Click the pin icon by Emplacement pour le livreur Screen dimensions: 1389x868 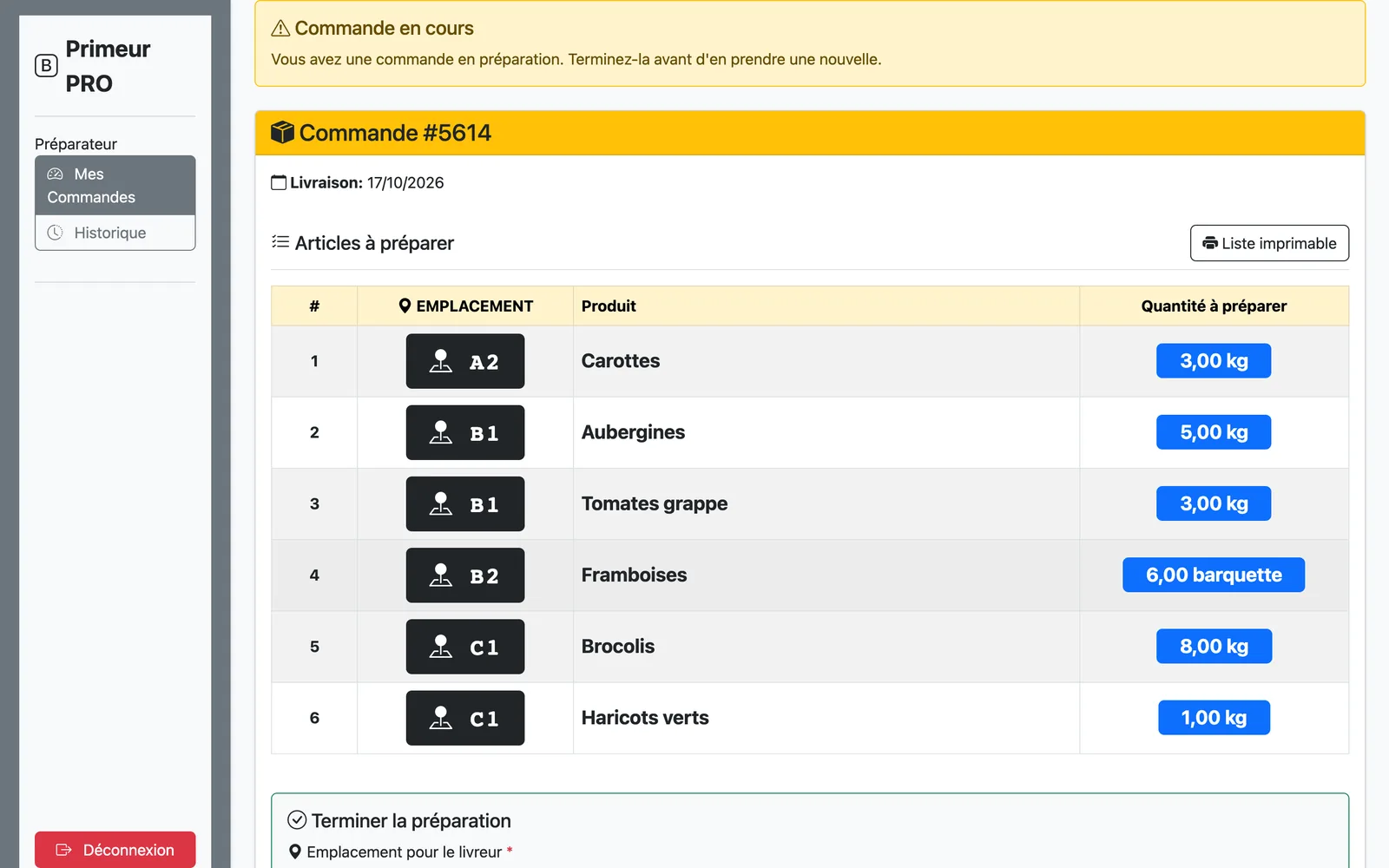pos(295,852)
